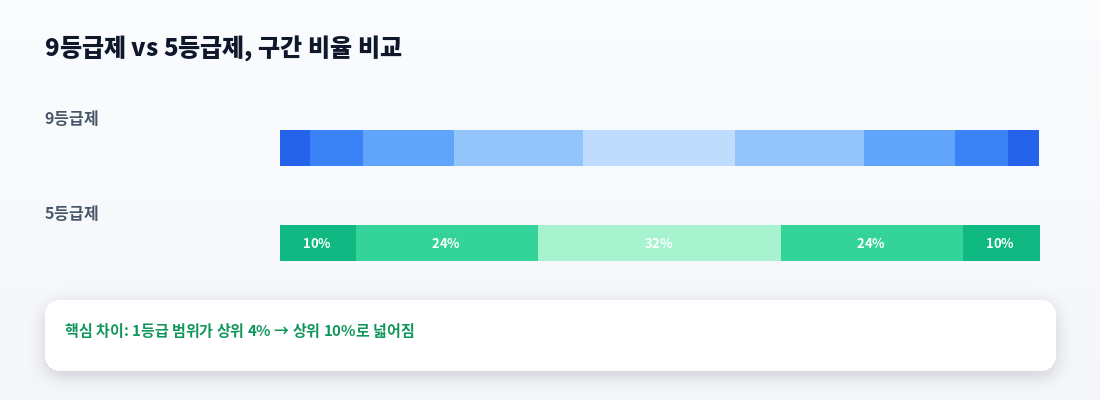
Task: Click the sixth blue segment from the left in the 9등급제 bar
Action: click(x=799, y=148)
